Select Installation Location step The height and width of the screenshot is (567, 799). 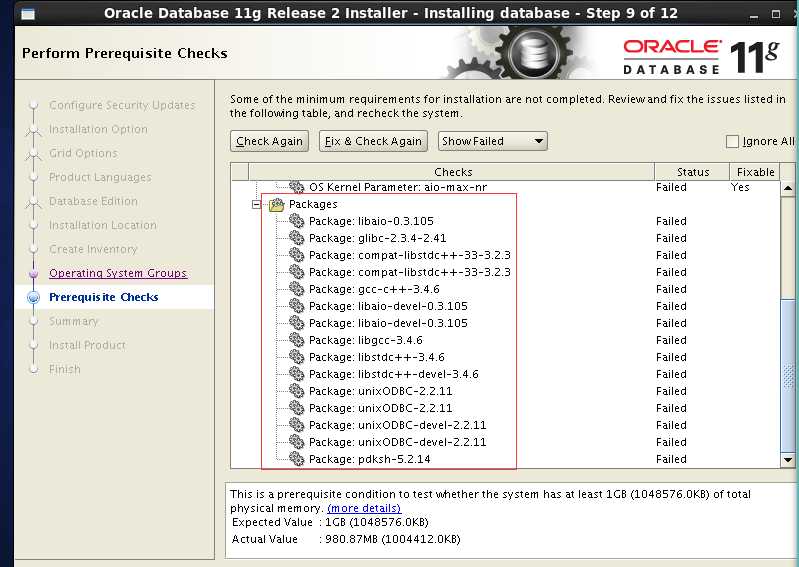click(102, 225)
